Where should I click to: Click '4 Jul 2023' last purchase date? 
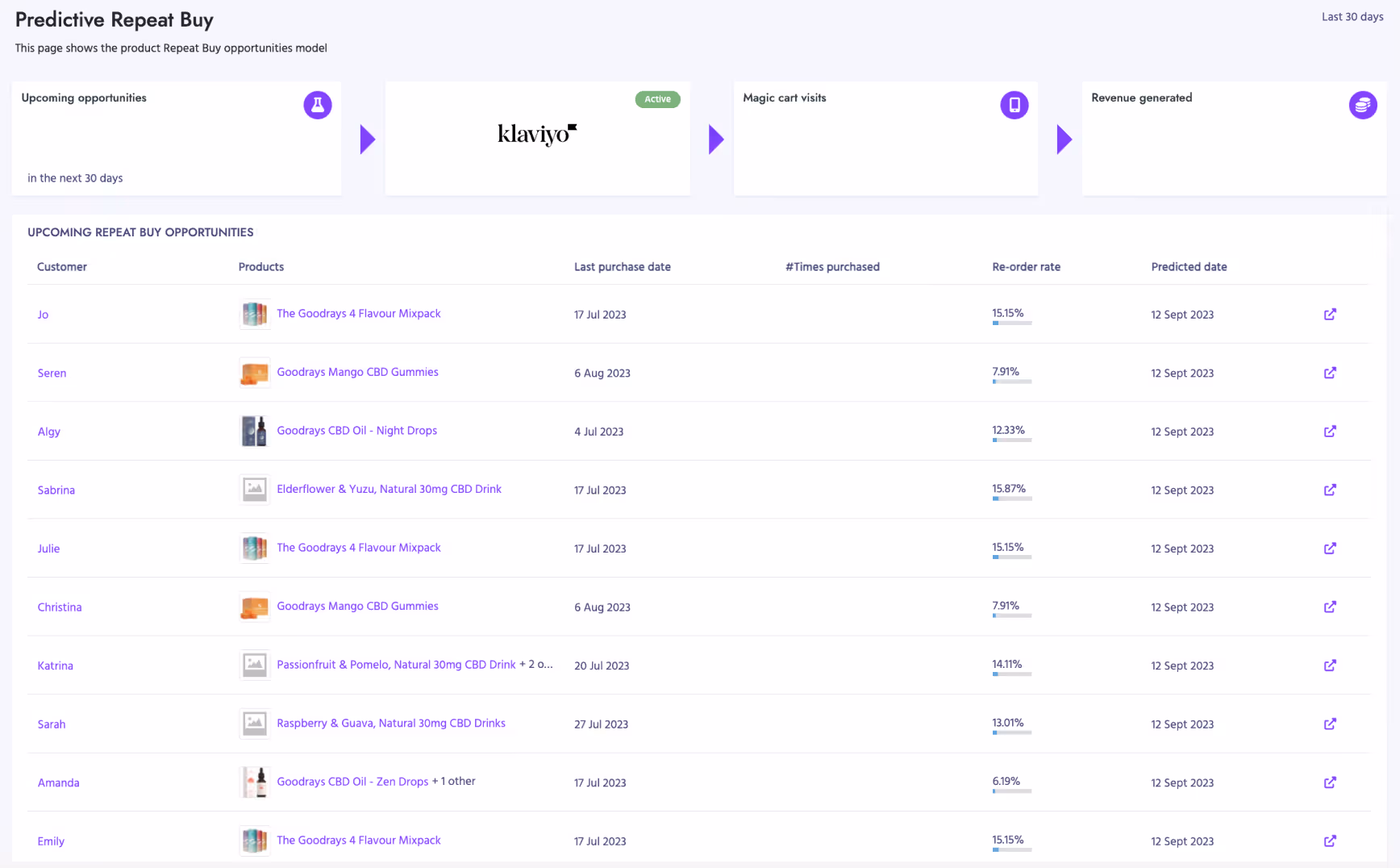598,432
